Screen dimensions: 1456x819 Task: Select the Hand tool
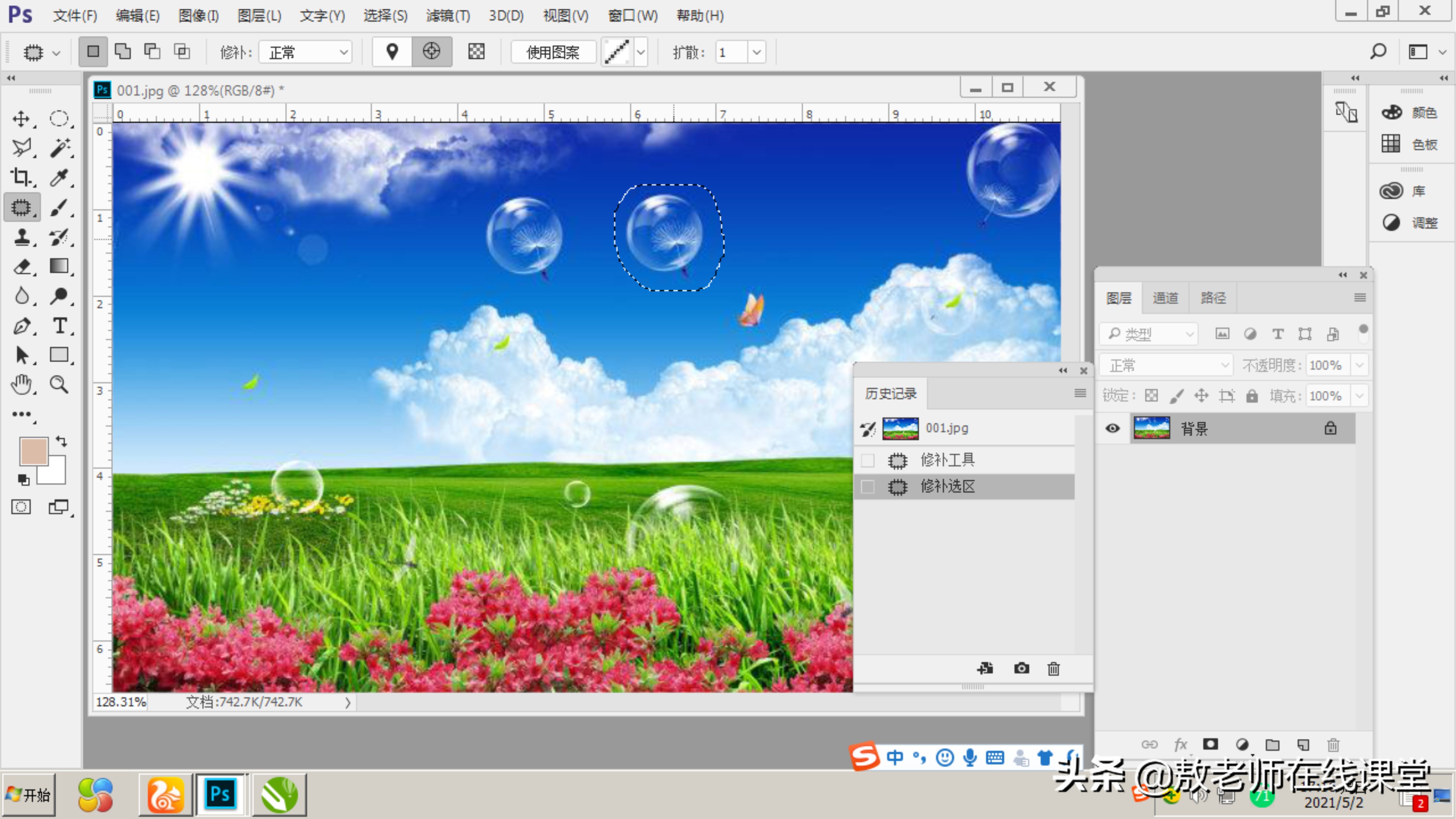22,385
